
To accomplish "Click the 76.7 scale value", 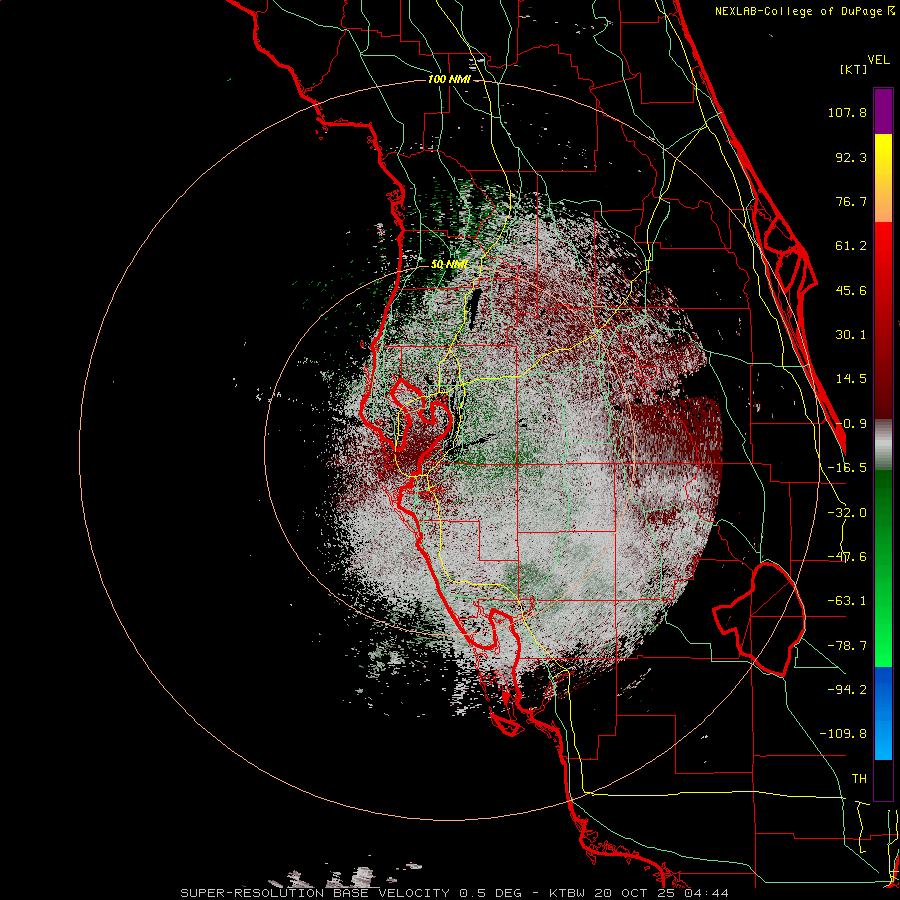I will [851, 201].
